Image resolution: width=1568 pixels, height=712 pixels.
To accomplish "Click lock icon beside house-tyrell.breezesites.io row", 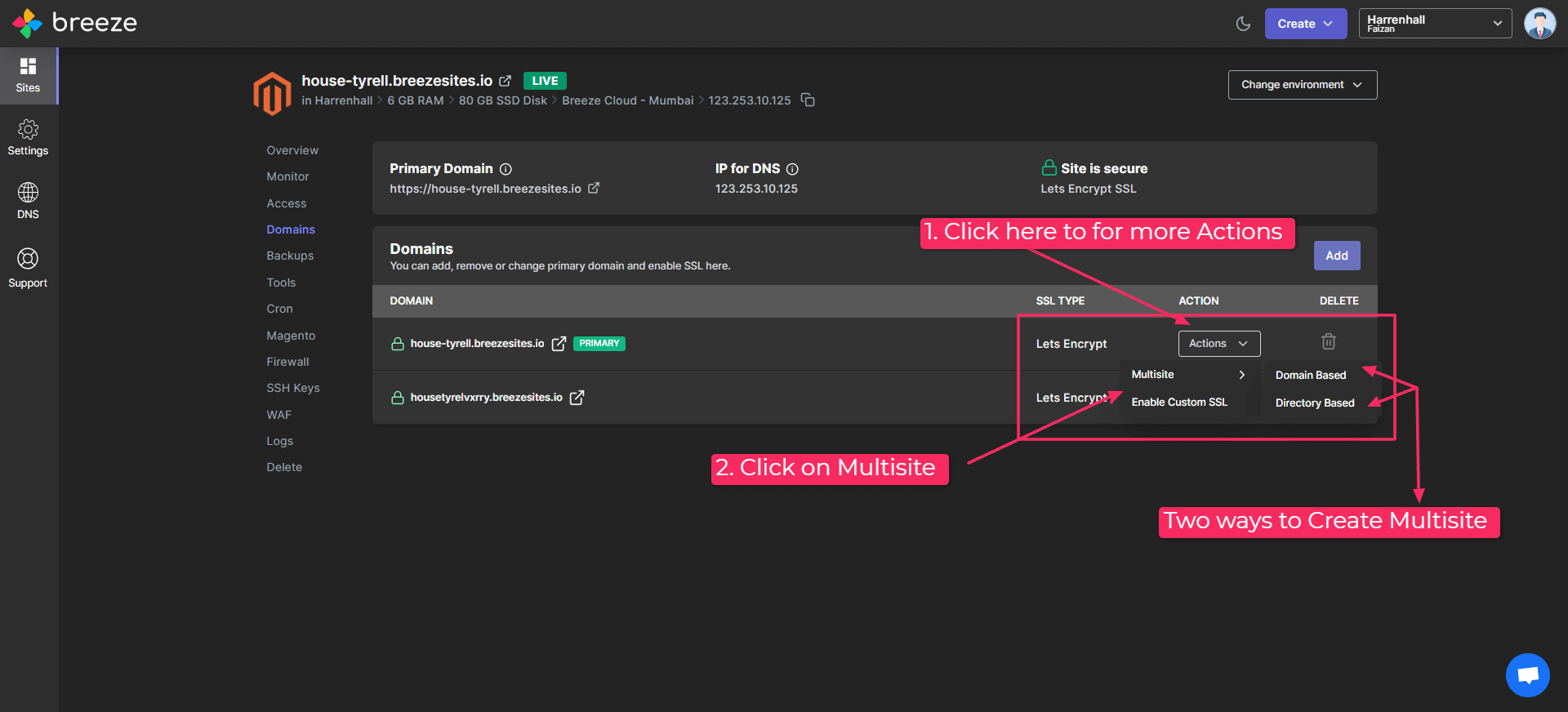I will (x=398, y=344).
